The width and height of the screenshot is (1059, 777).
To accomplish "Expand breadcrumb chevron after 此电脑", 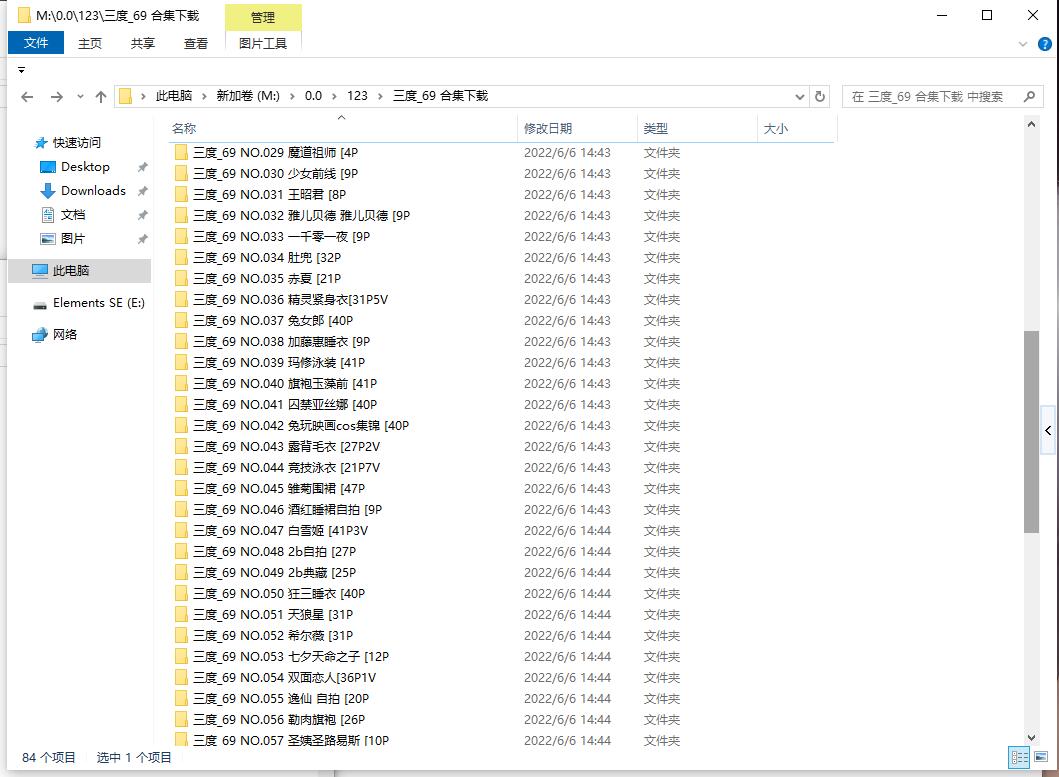I will (x=204, y=97).
